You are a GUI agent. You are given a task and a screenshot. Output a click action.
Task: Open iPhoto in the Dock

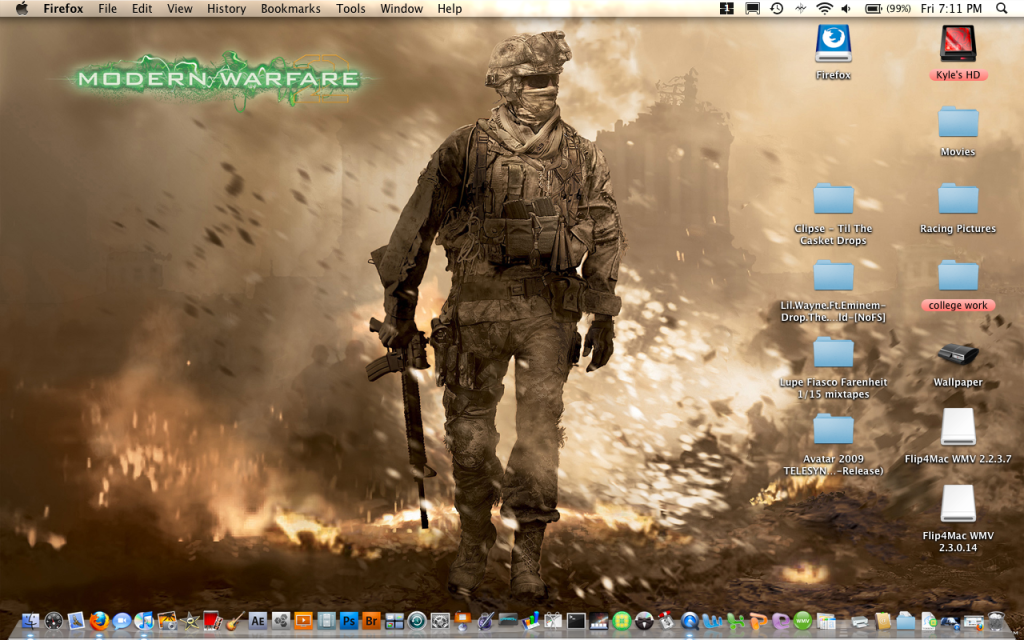tap(167, 620)
